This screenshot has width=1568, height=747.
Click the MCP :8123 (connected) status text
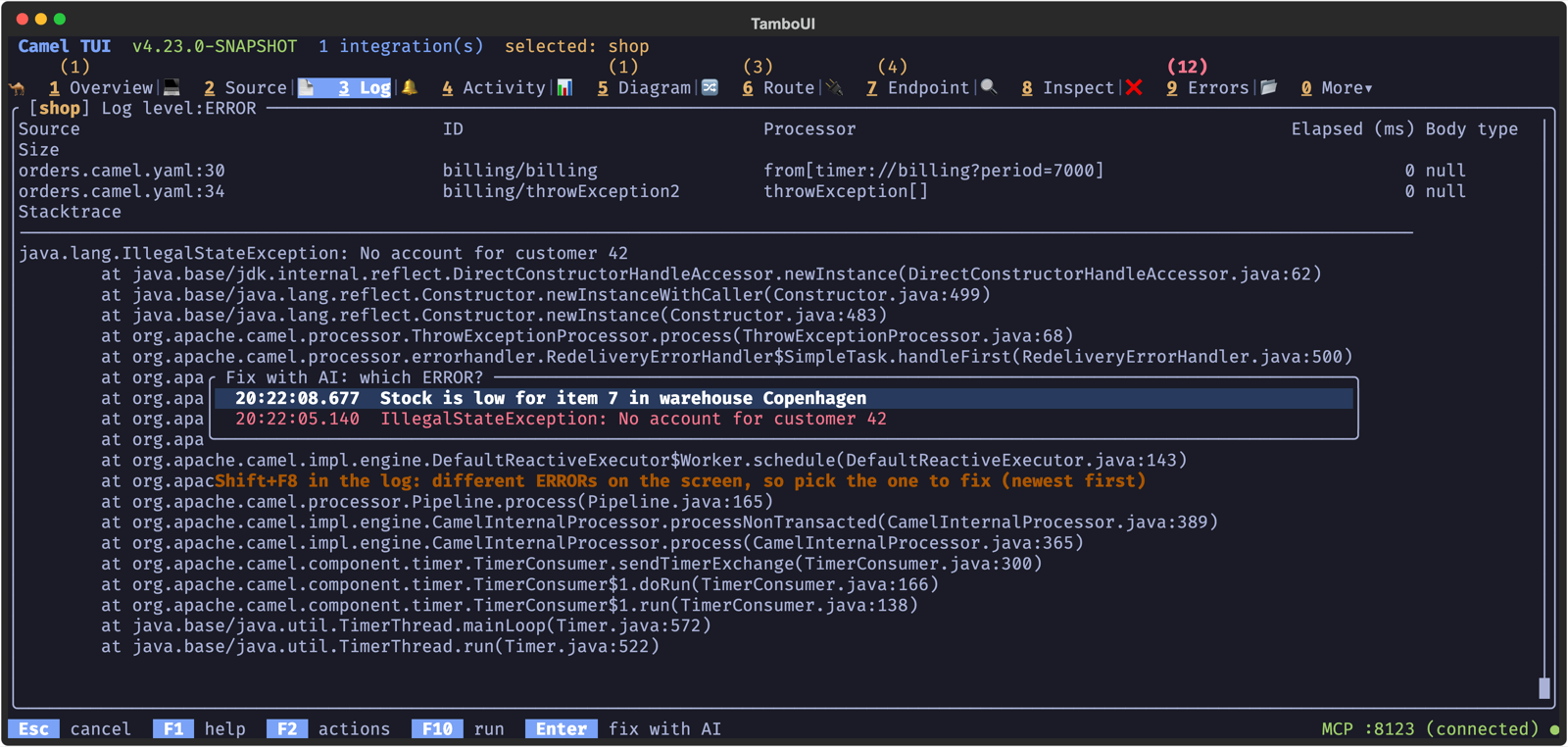(x=1430, y=729)
